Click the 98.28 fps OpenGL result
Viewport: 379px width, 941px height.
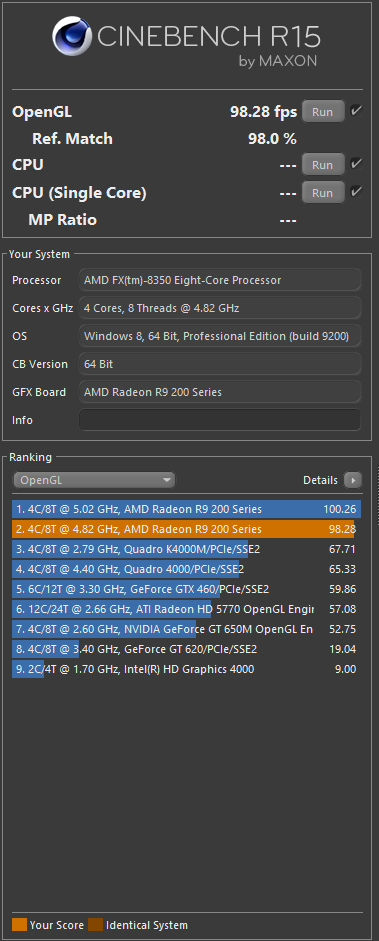click(263, 112)
